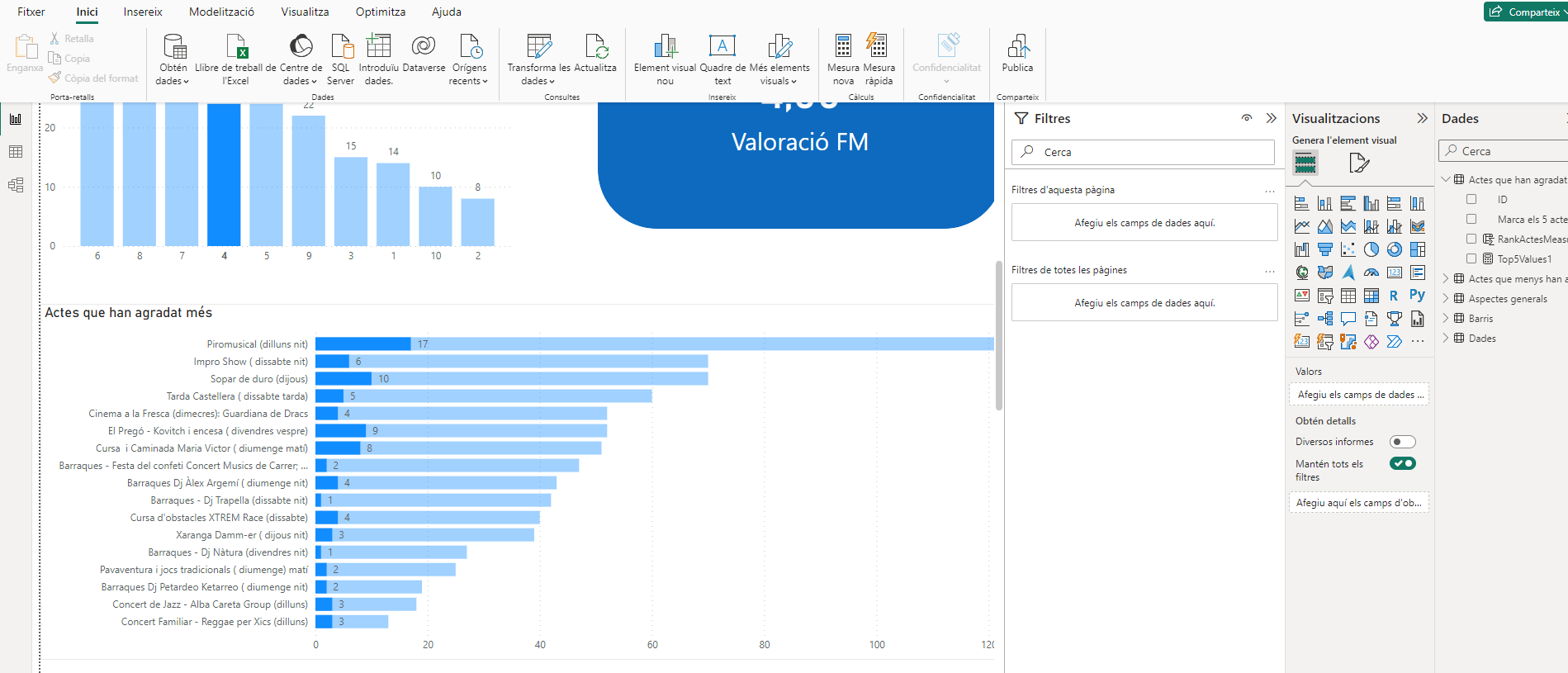1568x673 pixels.
Task: Tick the RankActesMeasure checkbox
Action: coord(1471,239)
